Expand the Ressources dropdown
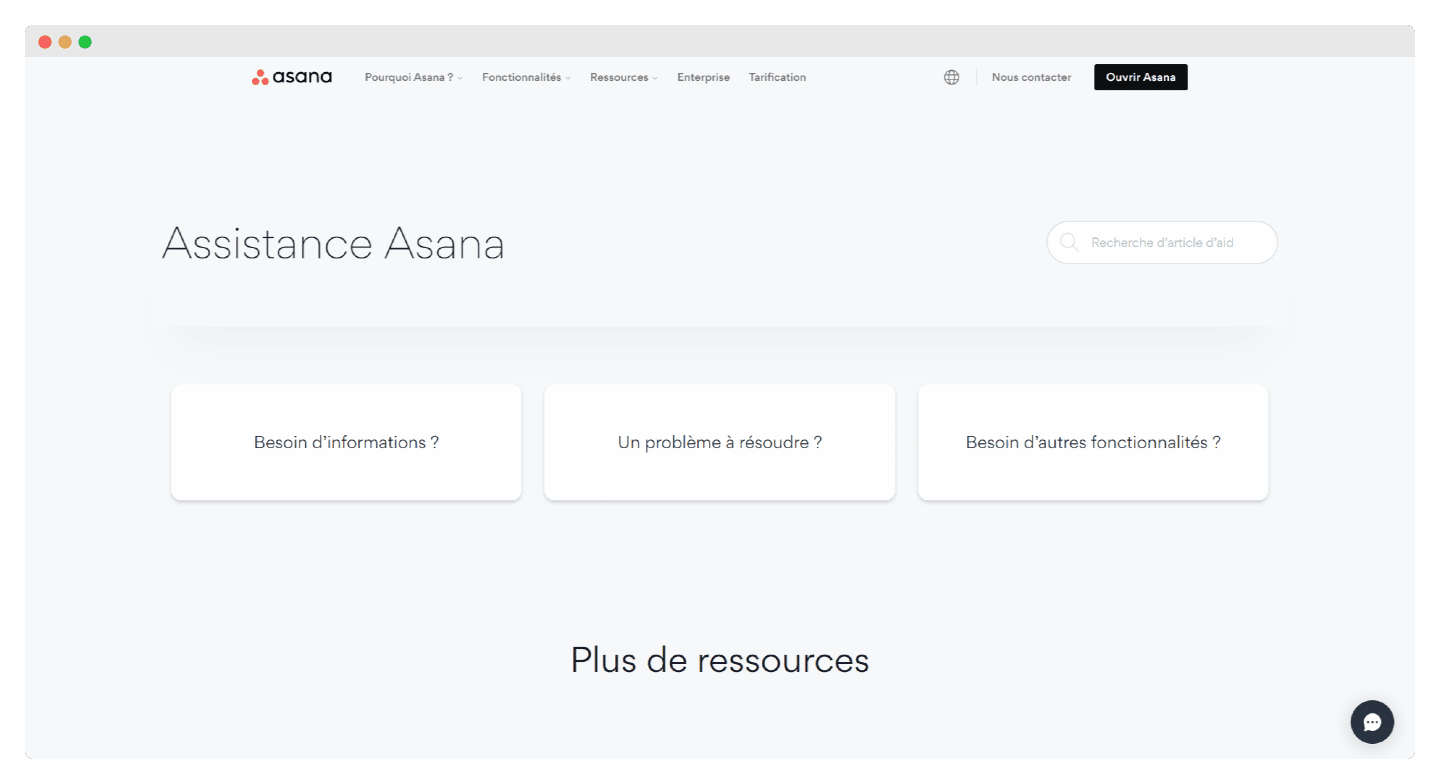 pyautogui.click(x=624, y=77)
